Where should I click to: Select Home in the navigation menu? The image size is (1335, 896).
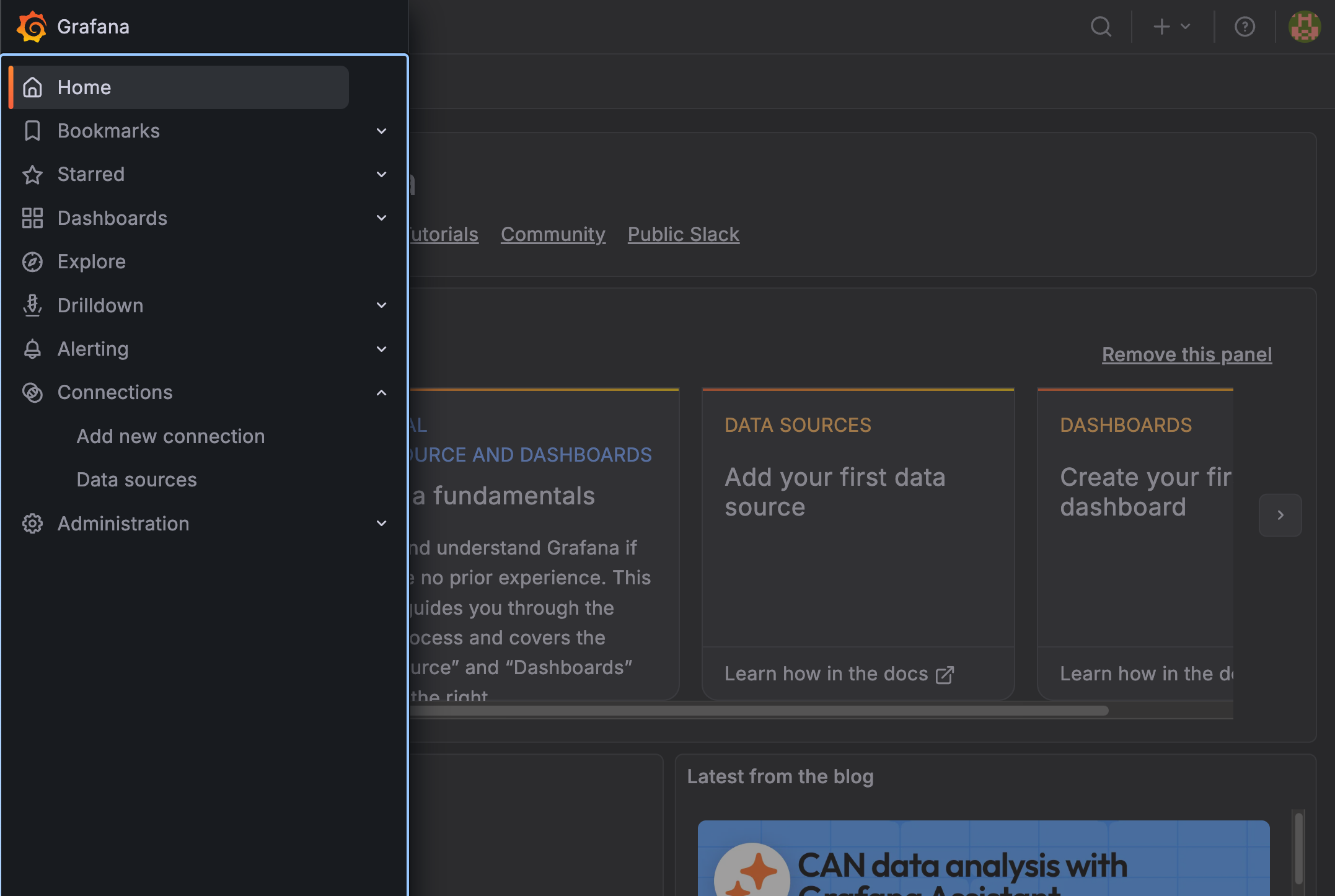(x=84, y=87)
